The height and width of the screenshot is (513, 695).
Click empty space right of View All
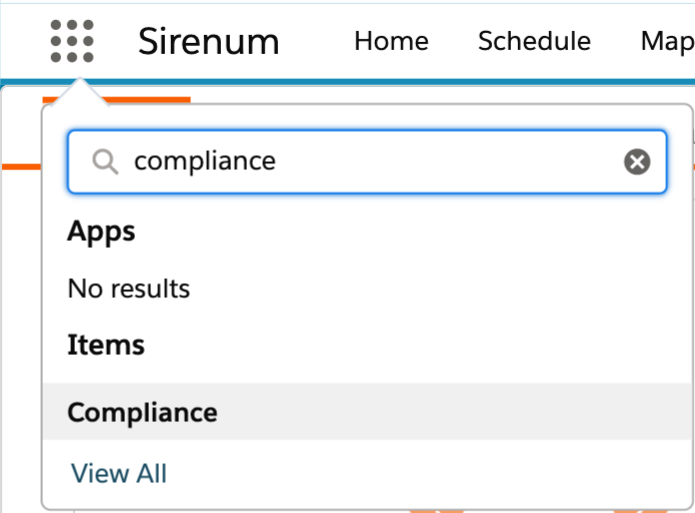420,473
